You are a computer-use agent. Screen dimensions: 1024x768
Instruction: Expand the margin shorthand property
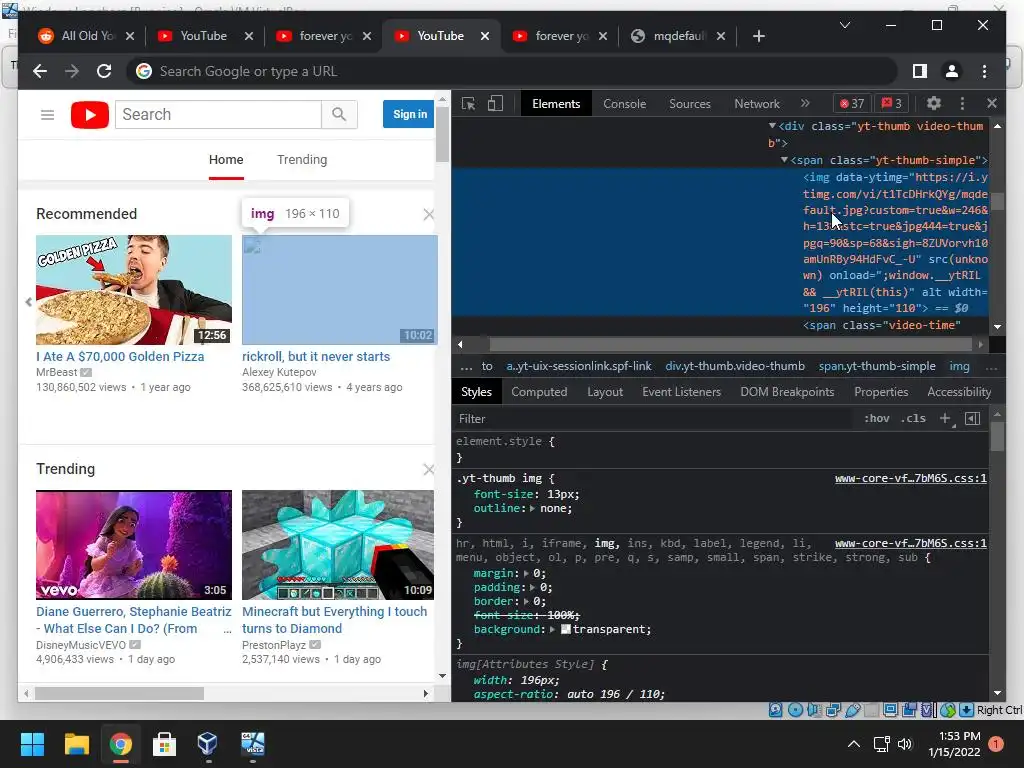526,573
